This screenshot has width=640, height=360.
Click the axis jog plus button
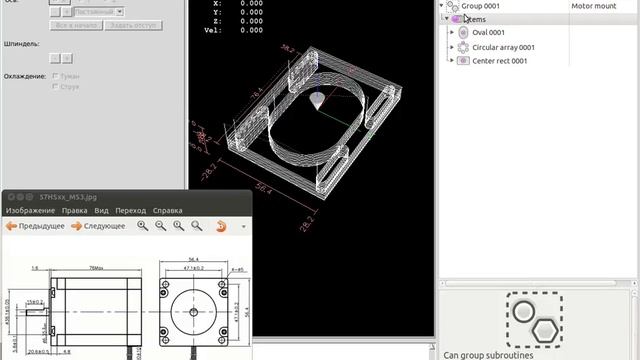(67, 12)
